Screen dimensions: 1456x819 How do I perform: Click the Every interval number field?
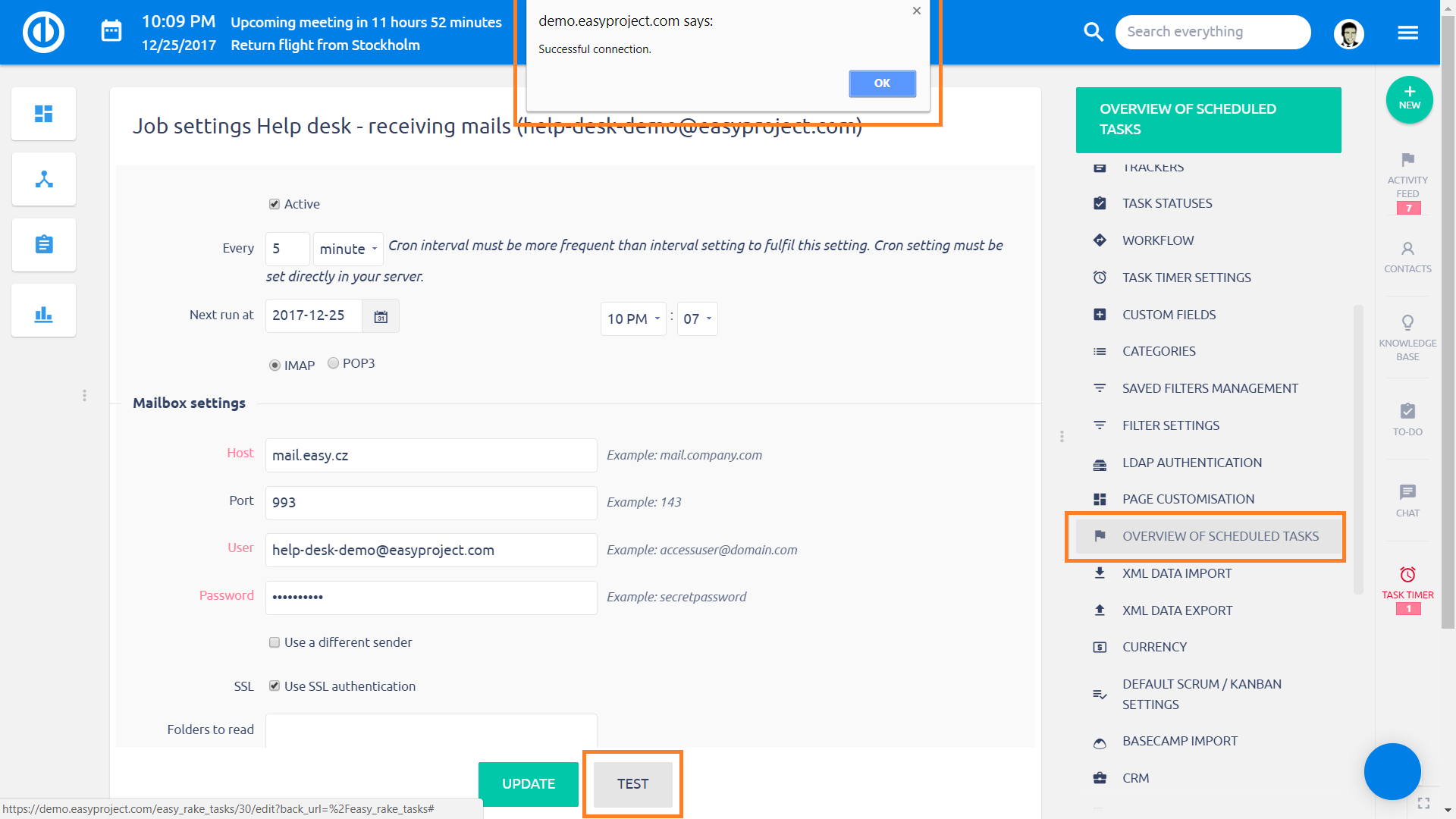[287, 249]
